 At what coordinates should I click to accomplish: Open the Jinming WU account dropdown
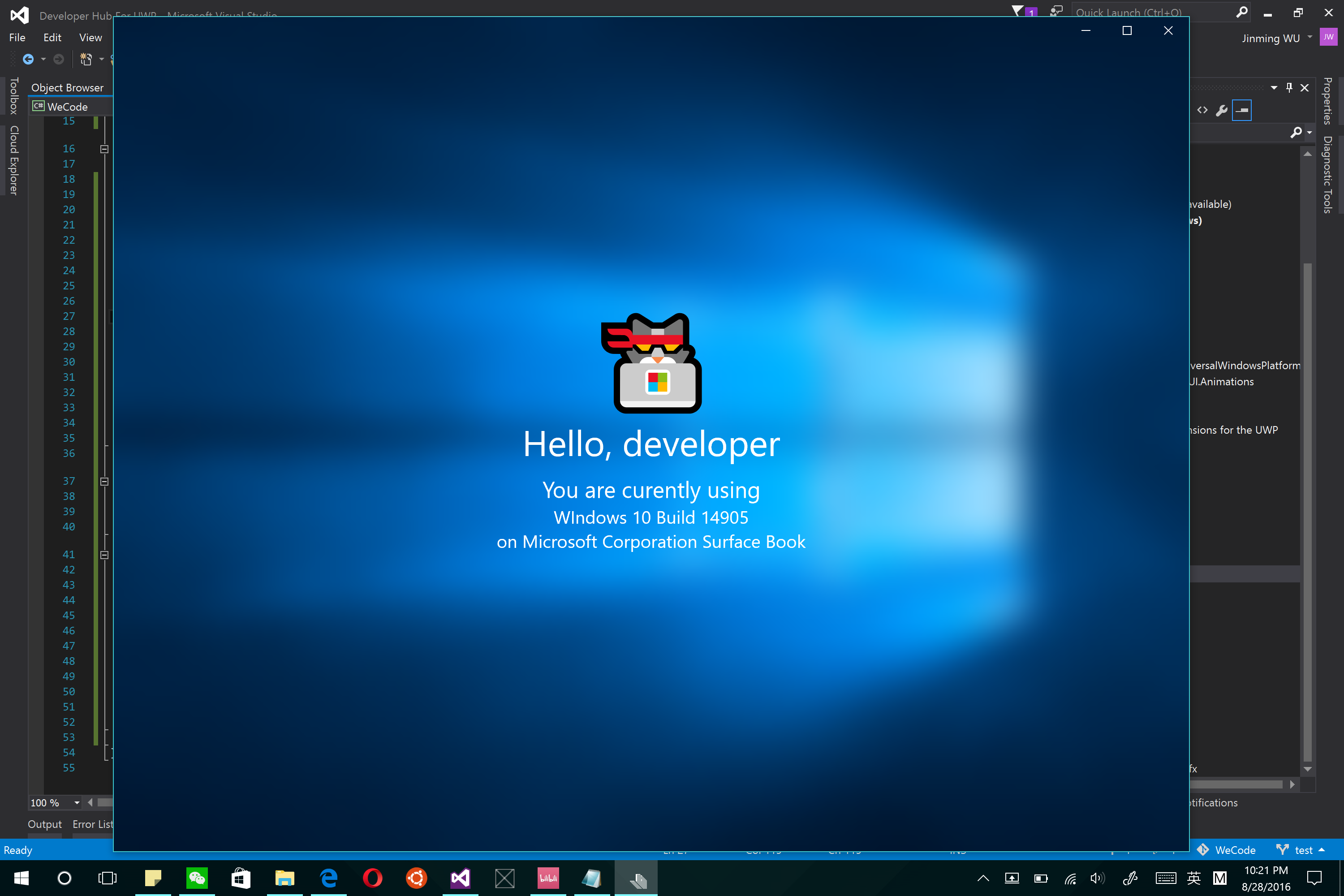tap(1310, 37)
